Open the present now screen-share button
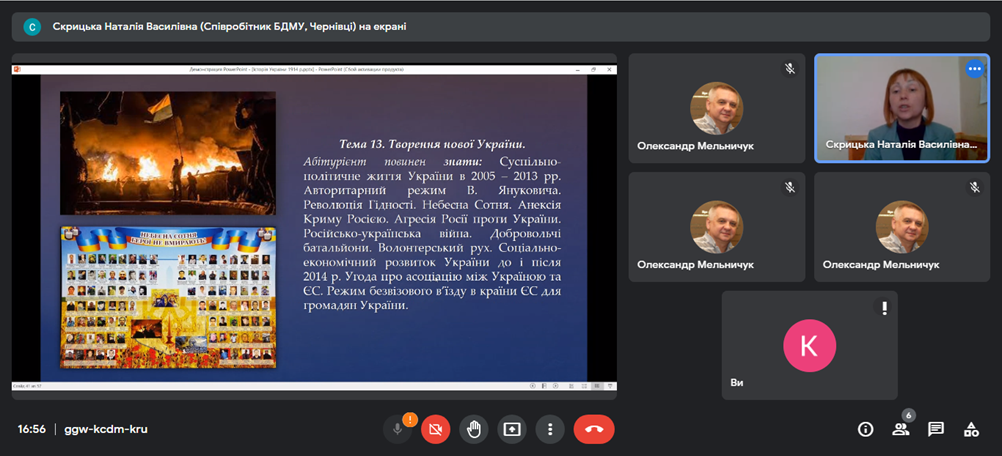The height and width of the screenshot is (456, 1002). point(512,430)
